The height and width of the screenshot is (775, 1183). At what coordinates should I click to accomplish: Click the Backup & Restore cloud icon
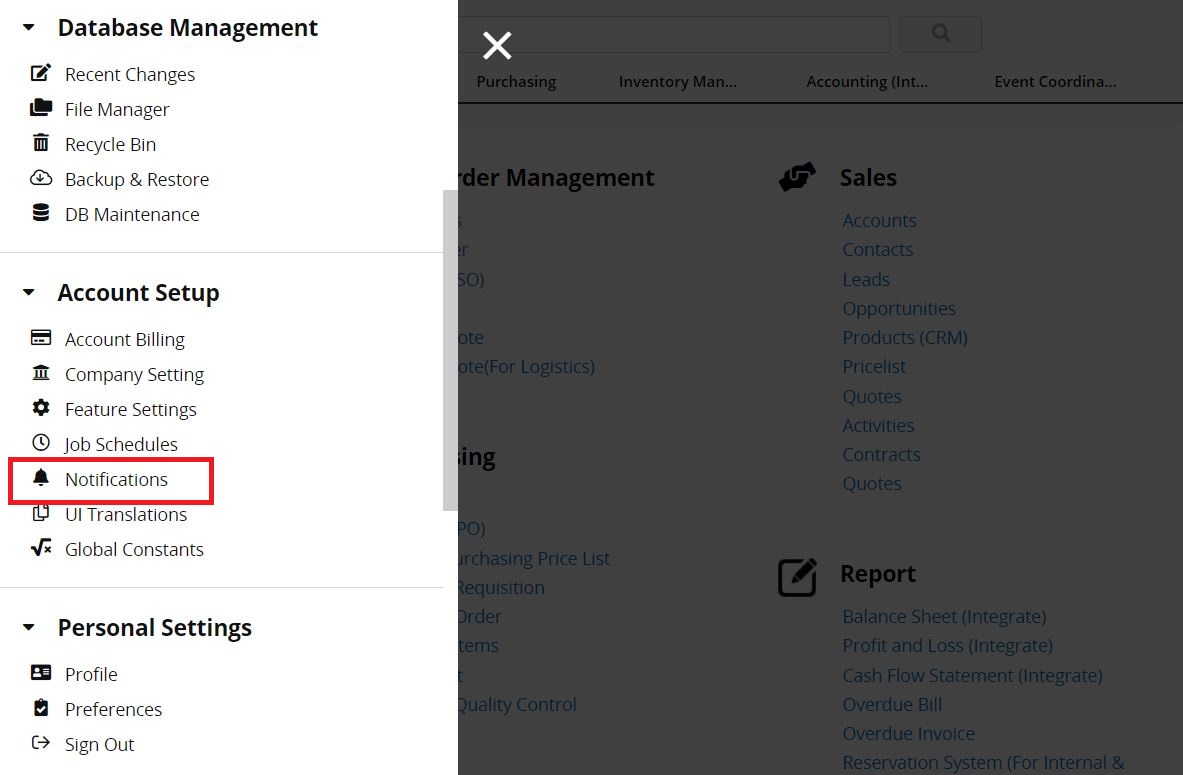[x=41, y=178]
